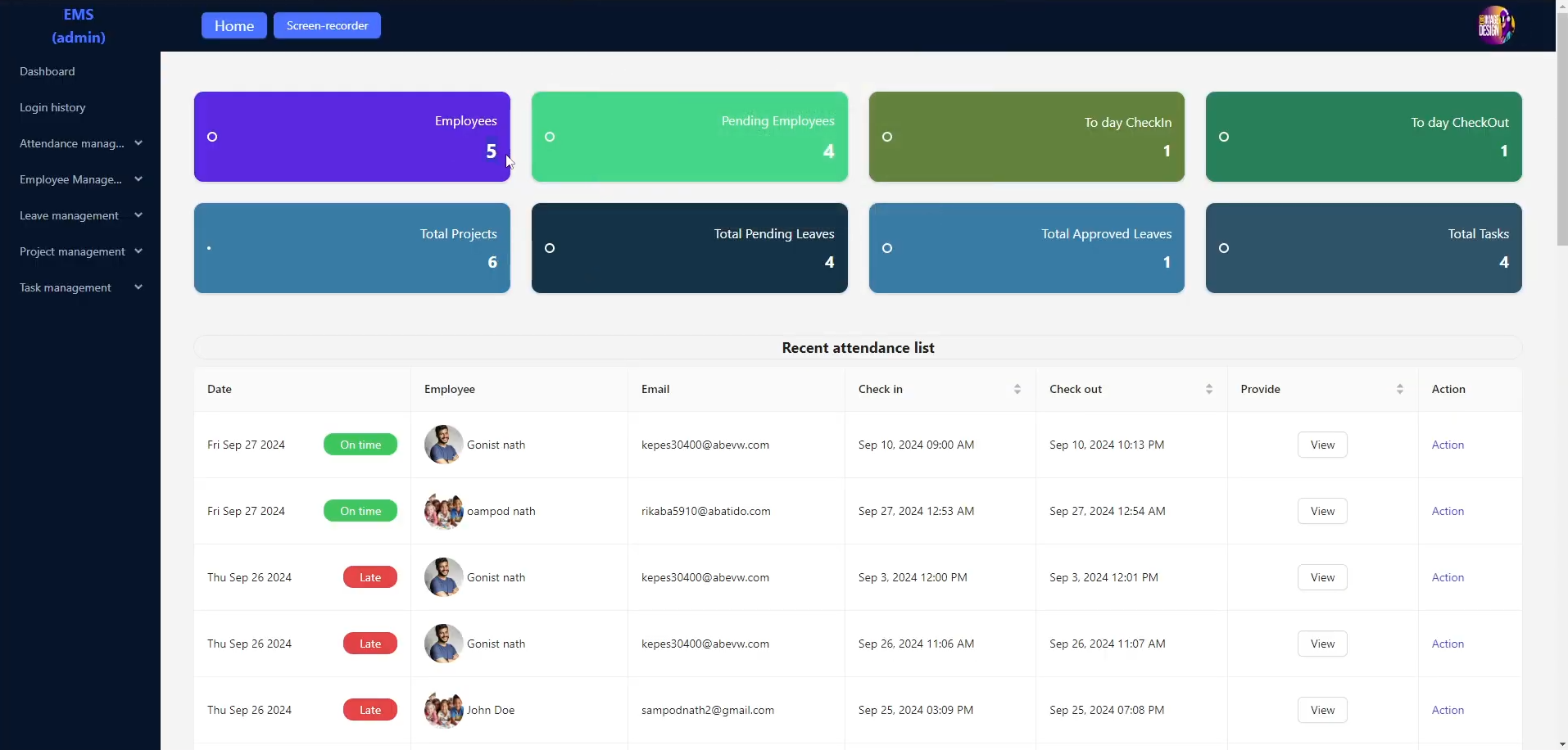
Task: Click the Employees card circle icon
Action: [213, 137]
